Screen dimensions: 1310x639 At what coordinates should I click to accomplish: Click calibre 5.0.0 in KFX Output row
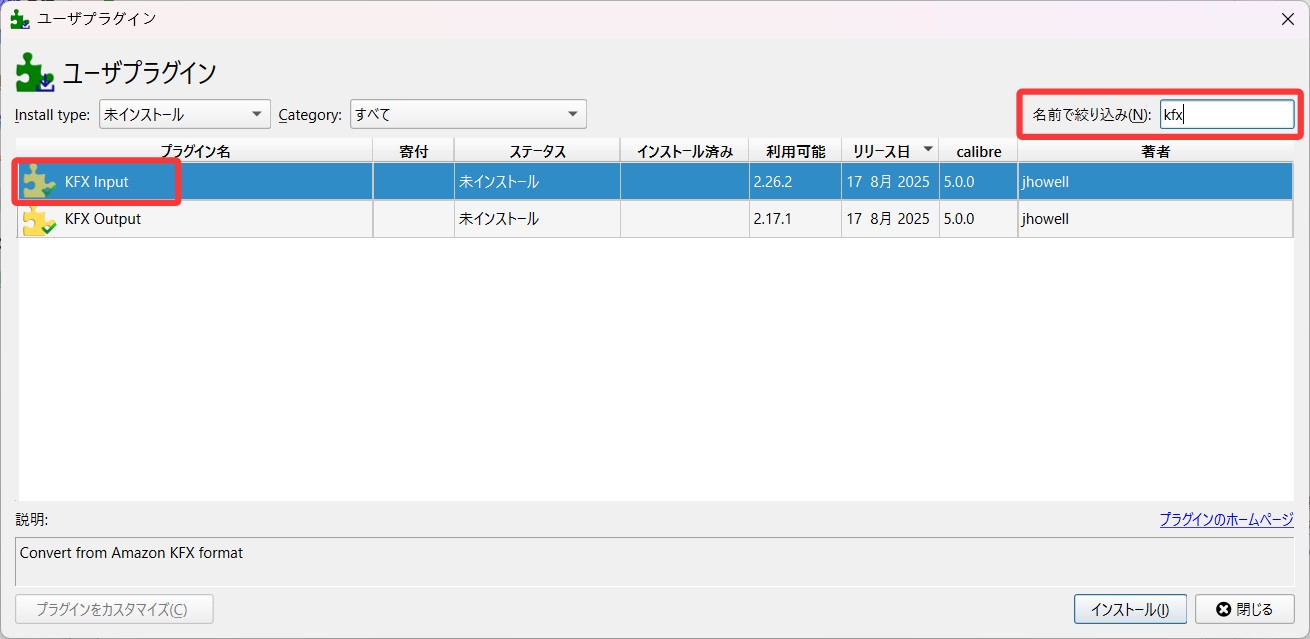pos(959,219)
